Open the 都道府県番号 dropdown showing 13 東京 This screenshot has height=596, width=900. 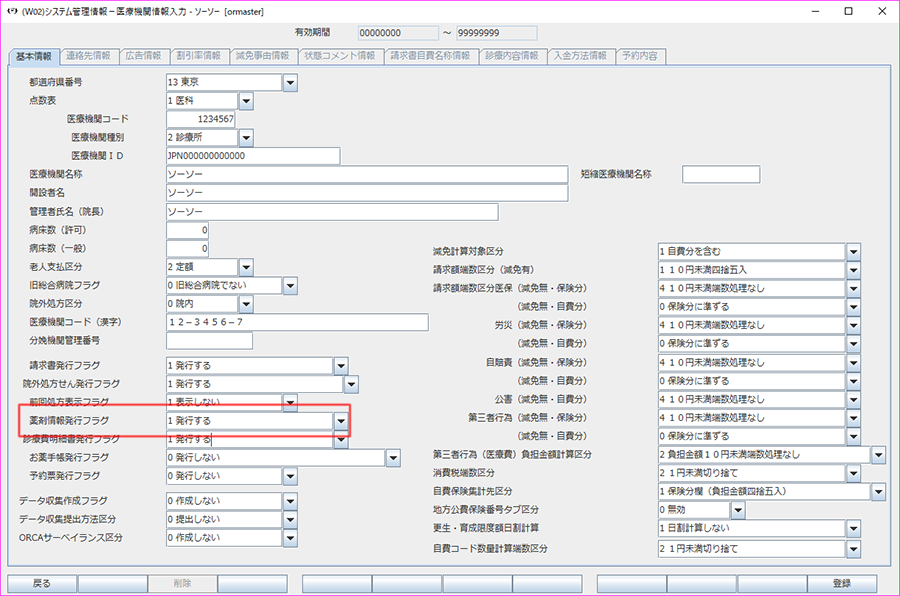(x=290, y=82)
